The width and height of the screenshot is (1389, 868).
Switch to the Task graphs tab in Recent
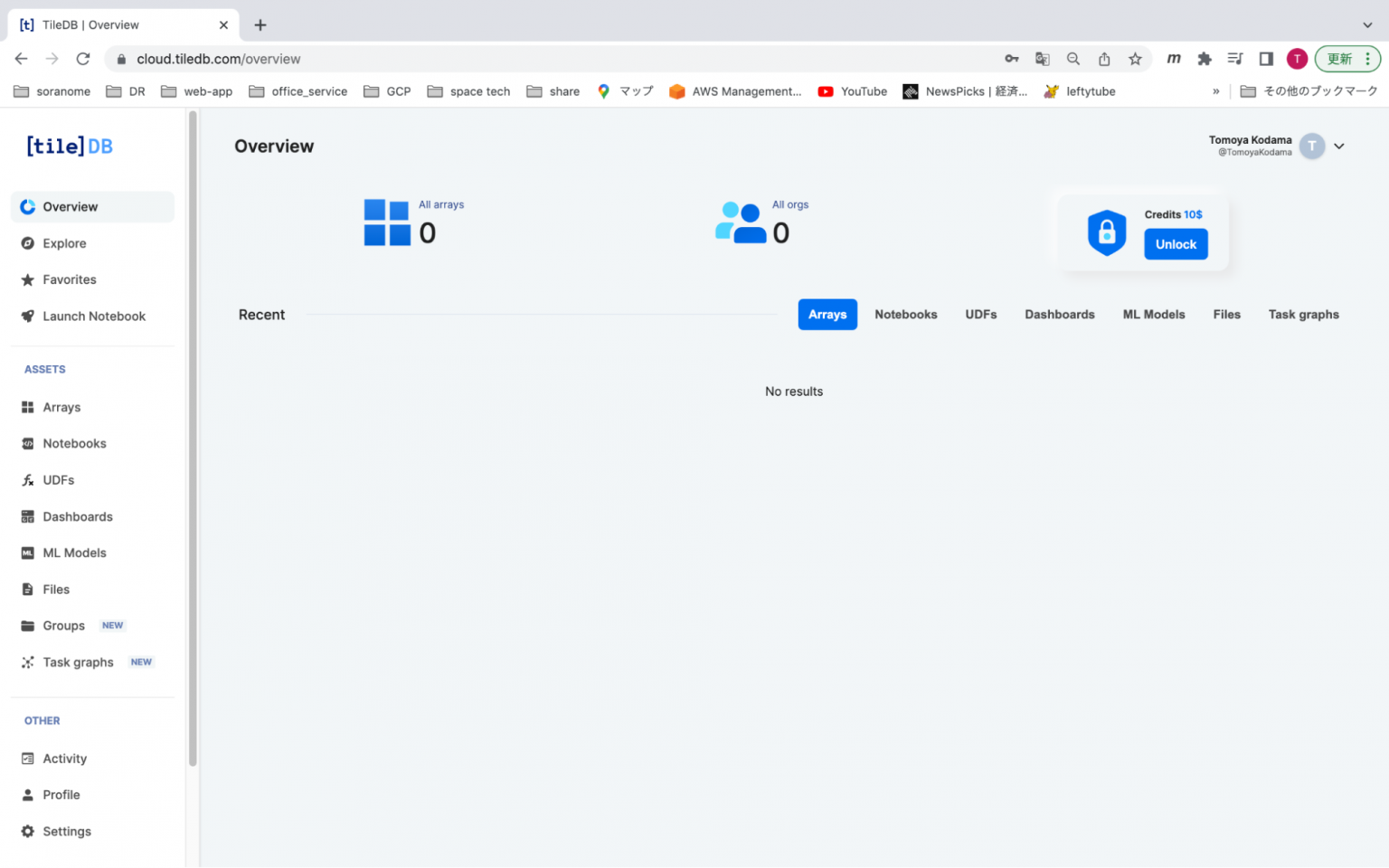(x=1304, y=315)
